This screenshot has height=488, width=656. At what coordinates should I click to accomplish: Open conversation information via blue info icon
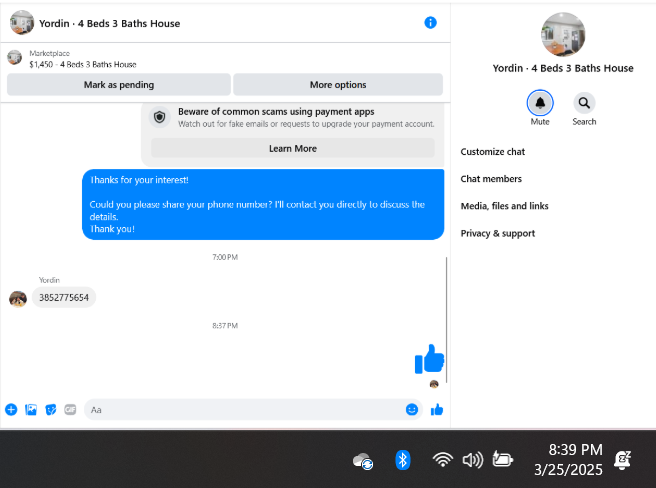click(430, 23)
